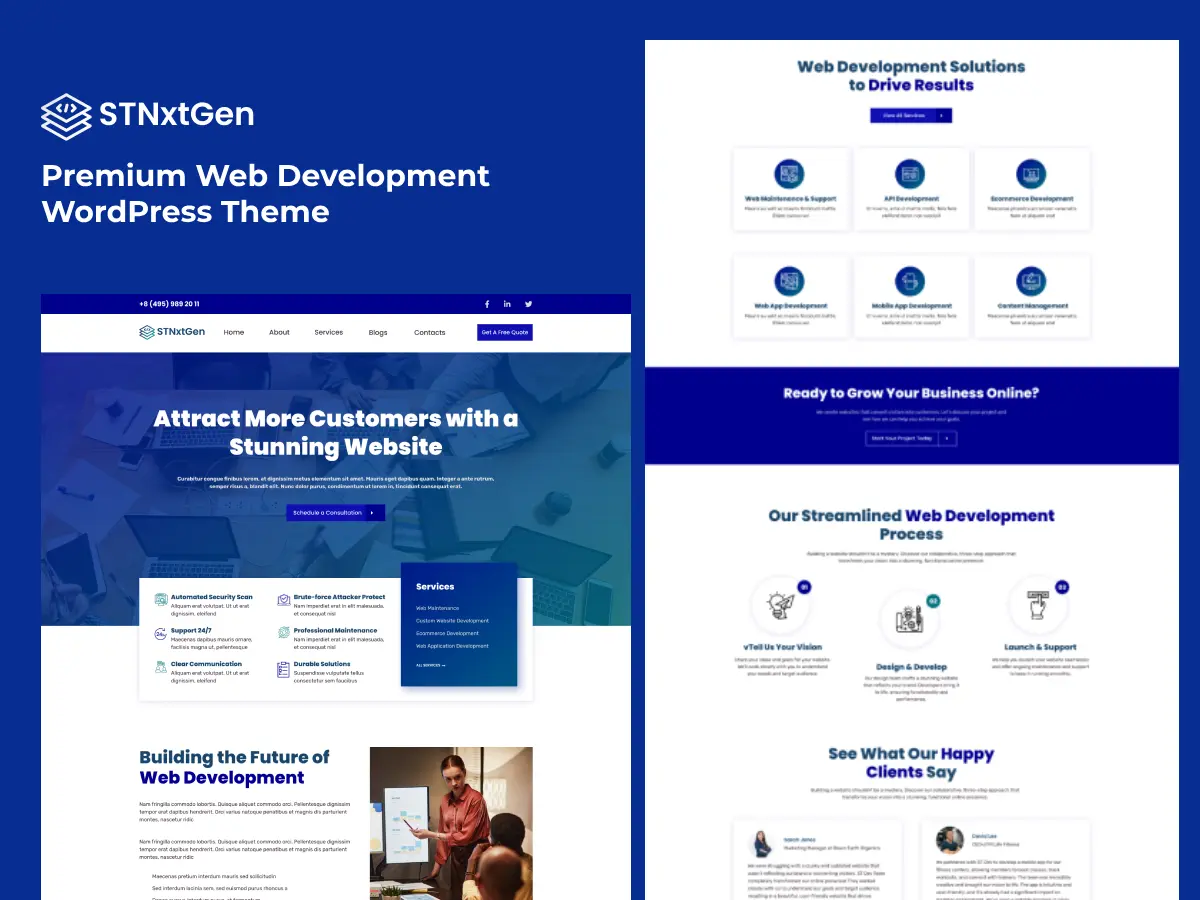The height and width of the screenshot is (900, 1200).
Task: Click Sarah Jones's testimonial avatar
Action: point(761,843)
